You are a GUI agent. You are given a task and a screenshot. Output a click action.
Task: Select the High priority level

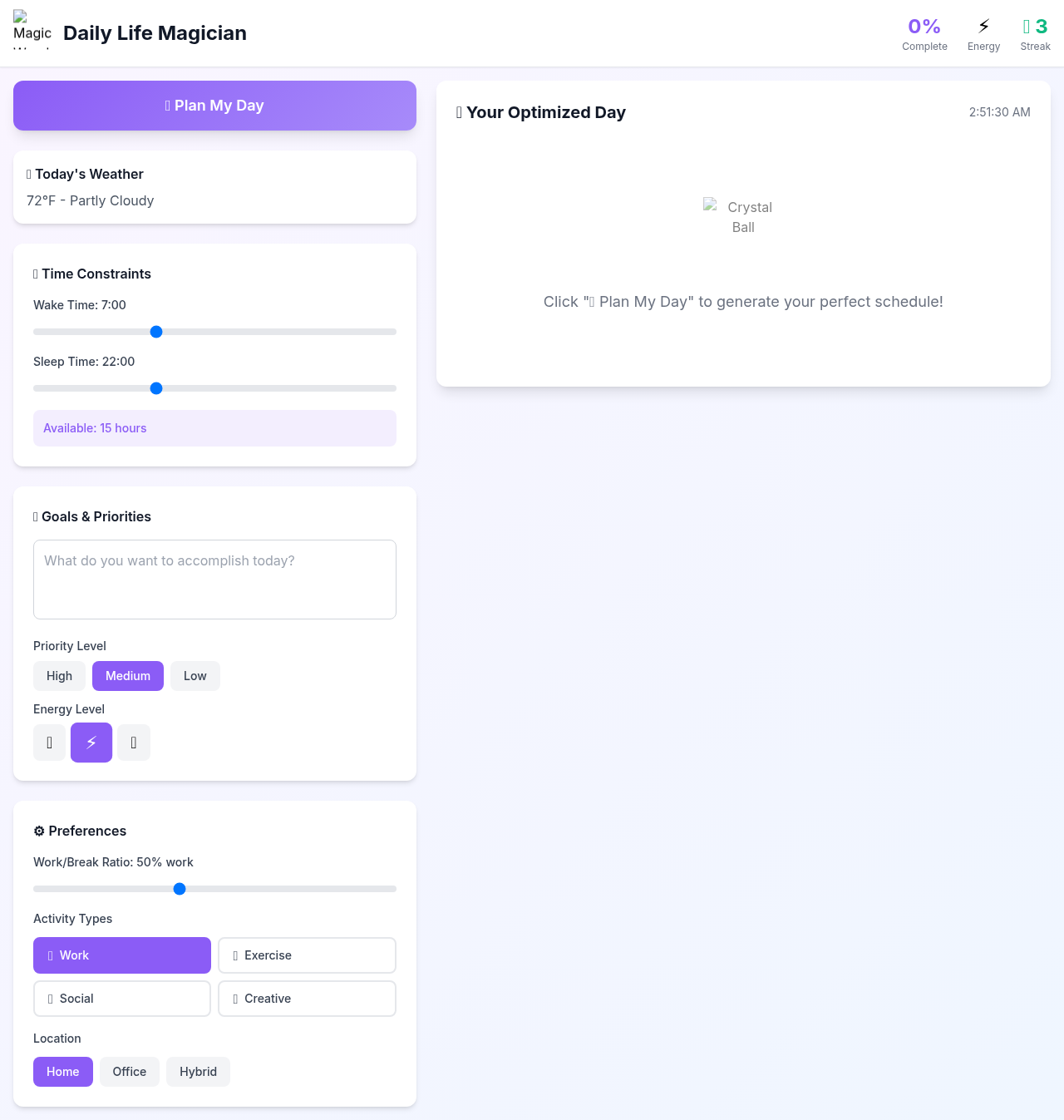pyautogui.click(x=59, y=676)
